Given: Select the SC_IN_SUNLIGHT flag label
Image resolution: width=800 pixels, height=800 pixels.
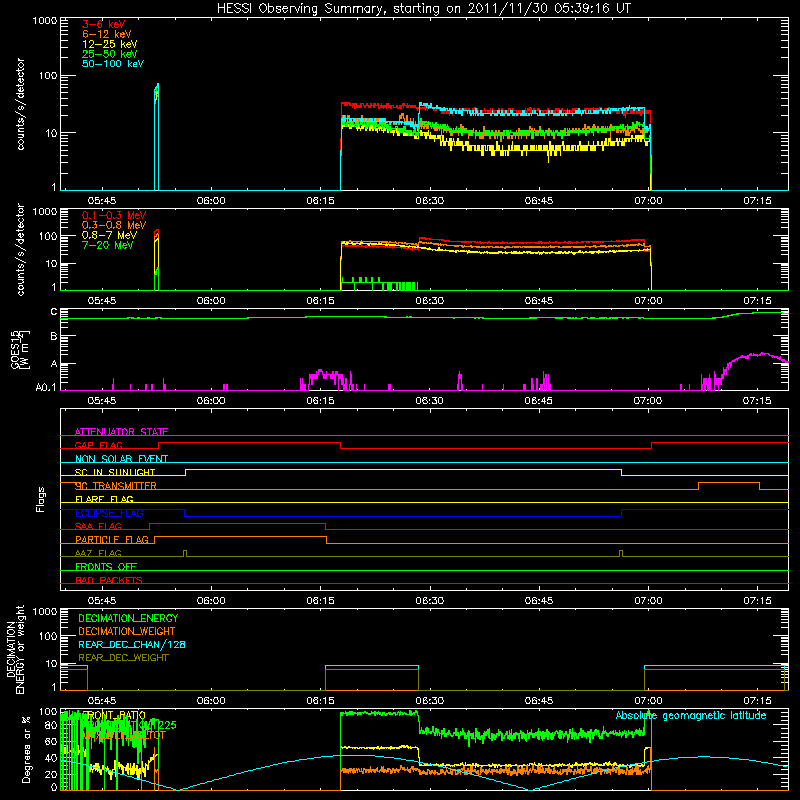Looking at the screenshot, I should pyautogui.click(x=115, y=472).
